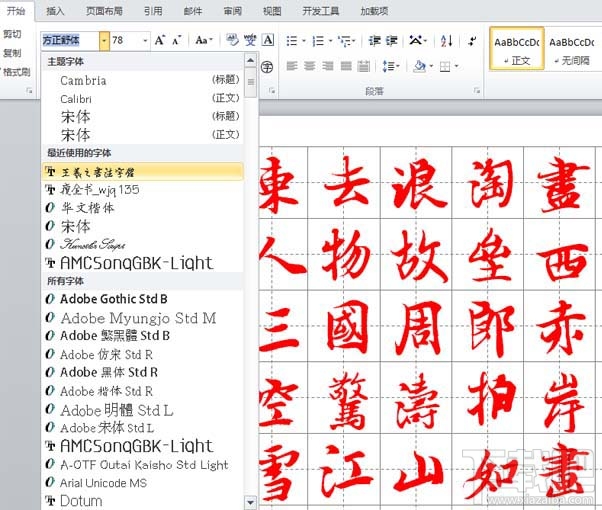Click font list scroll up arrow

pos(250,60)
